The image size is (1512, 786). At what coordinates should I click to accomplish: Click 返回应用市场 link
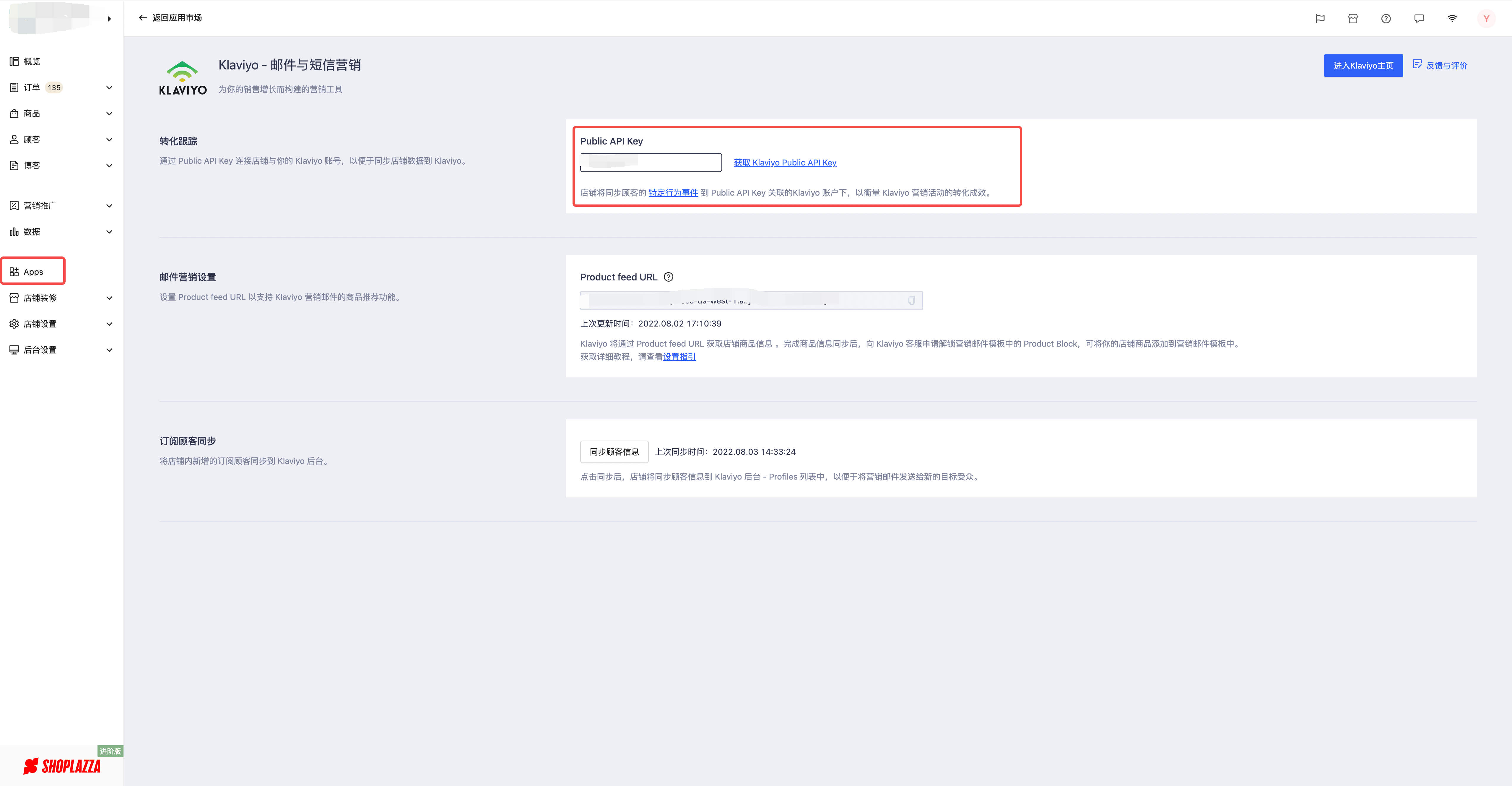coord(177,18)
